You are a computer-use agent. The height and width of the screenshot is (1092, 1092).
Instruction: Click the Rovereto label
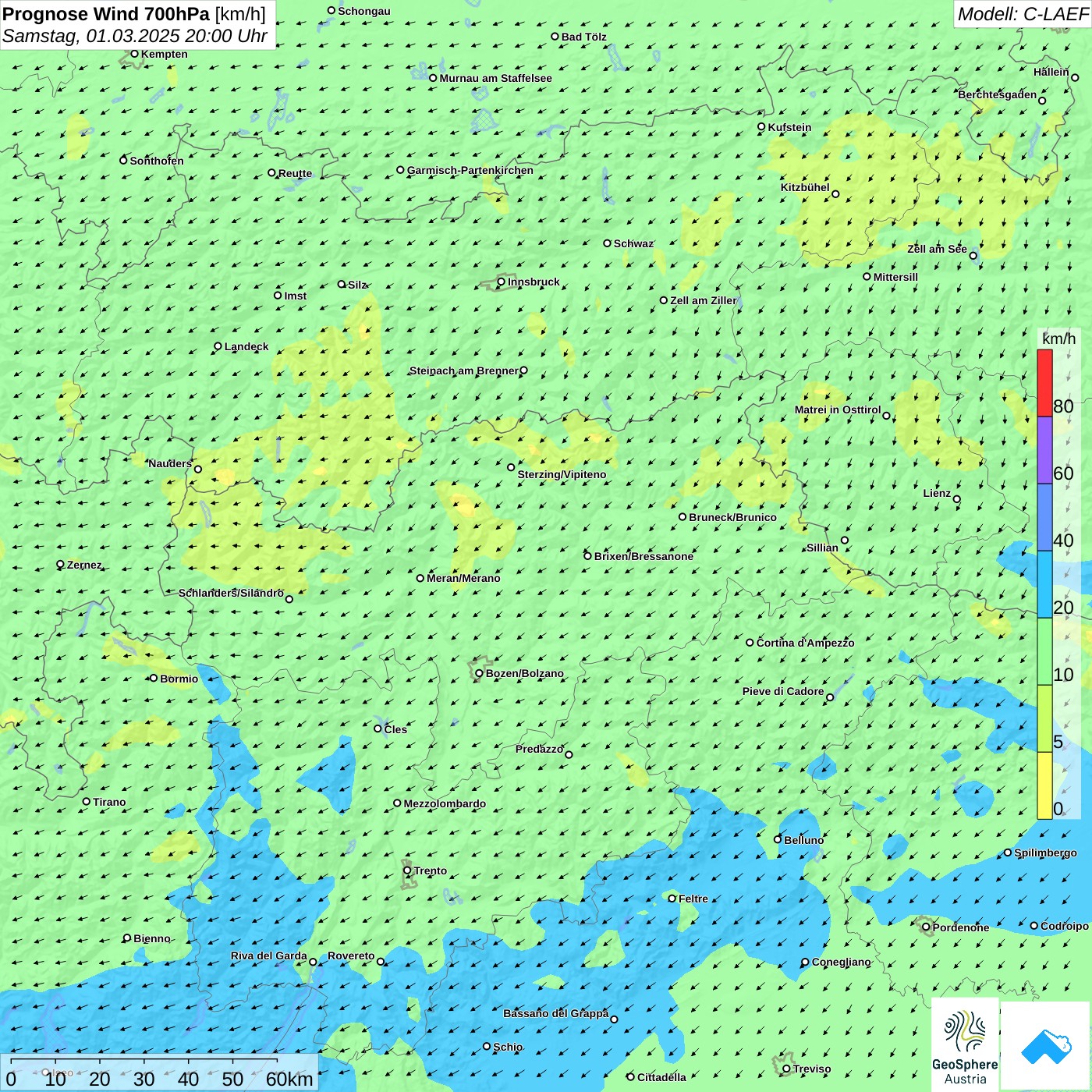pos(351,955)
